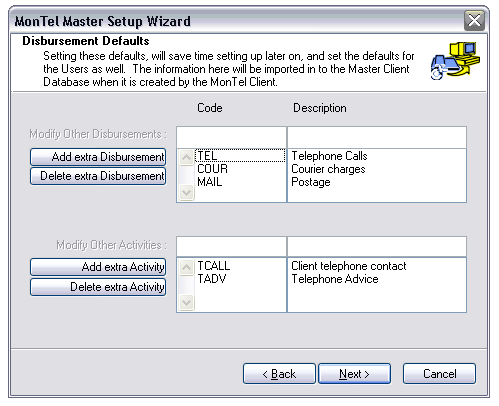Viewport: 499px width, 406px height.
Task: Click the activity Code input field
Action: click(231, 247)
